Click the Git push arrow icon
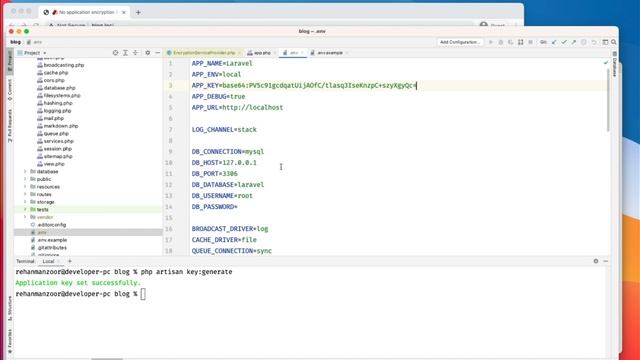The height and width of the screenshot is (360, 640). point(573,42)
